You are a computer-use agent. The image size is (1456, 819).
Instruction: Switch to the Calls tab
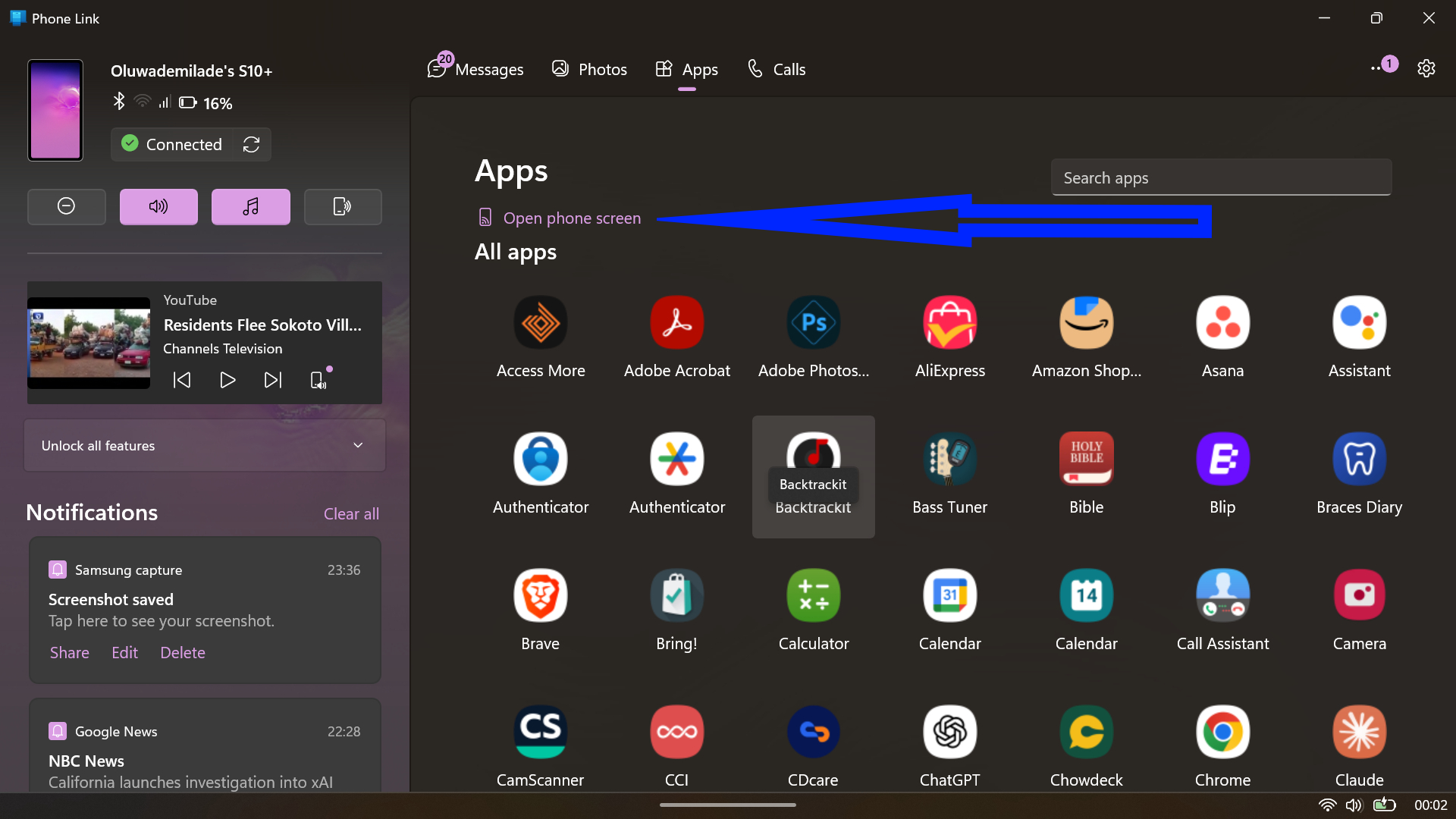click(x=776, y=68)
